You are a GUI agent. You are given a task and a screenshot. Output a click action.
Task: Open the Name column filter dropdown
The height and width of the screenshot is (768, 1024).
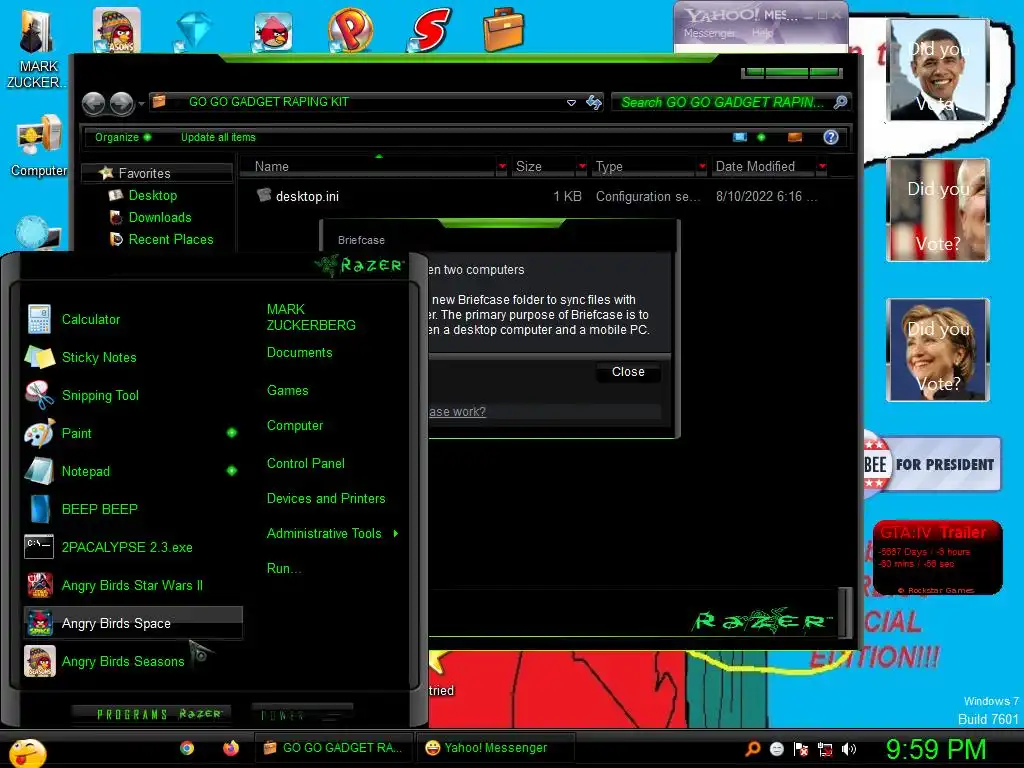(502, 167)
